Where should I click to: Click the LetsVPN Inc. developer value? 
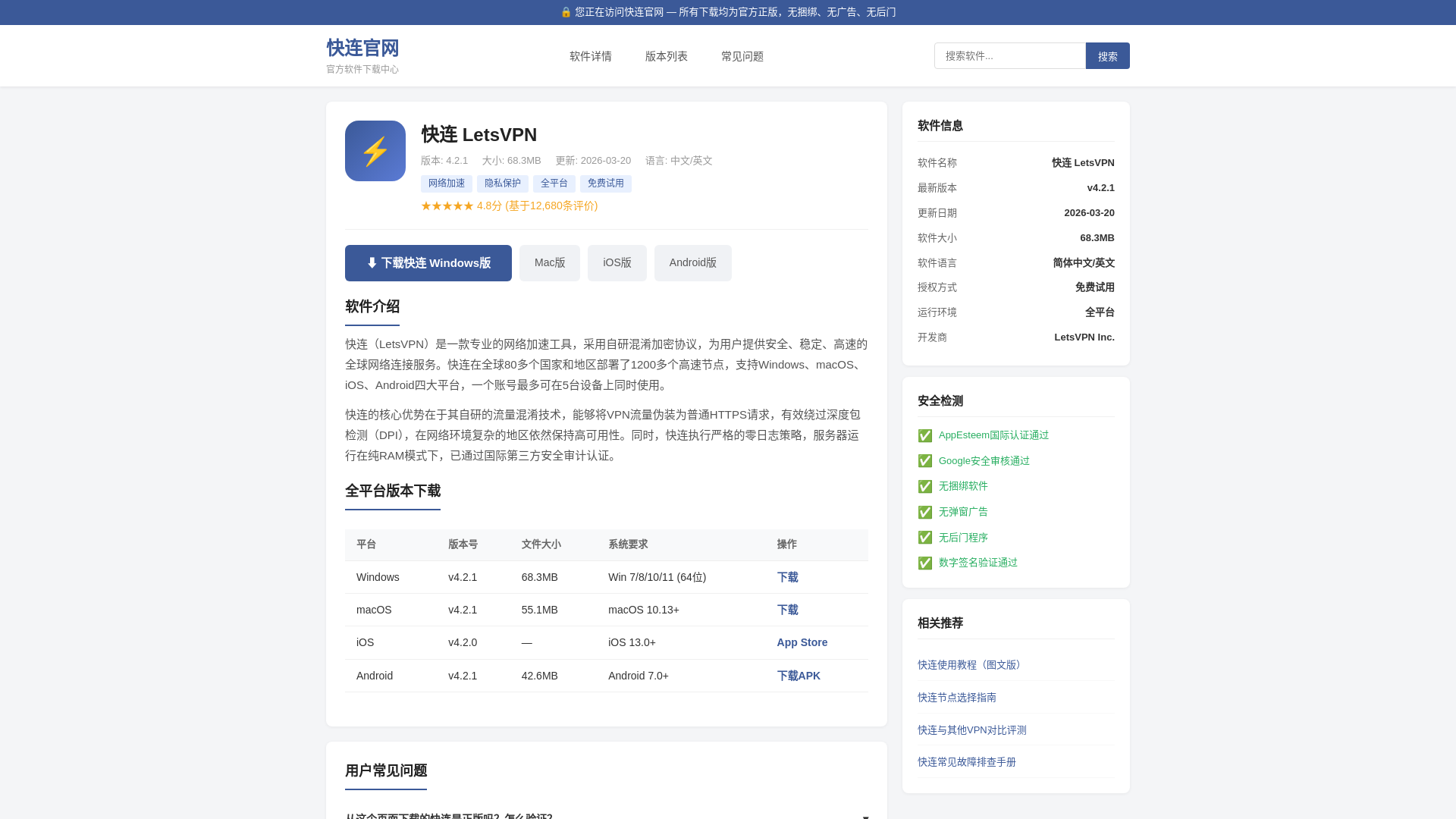pyautogui.click(x=1084, y=337)
